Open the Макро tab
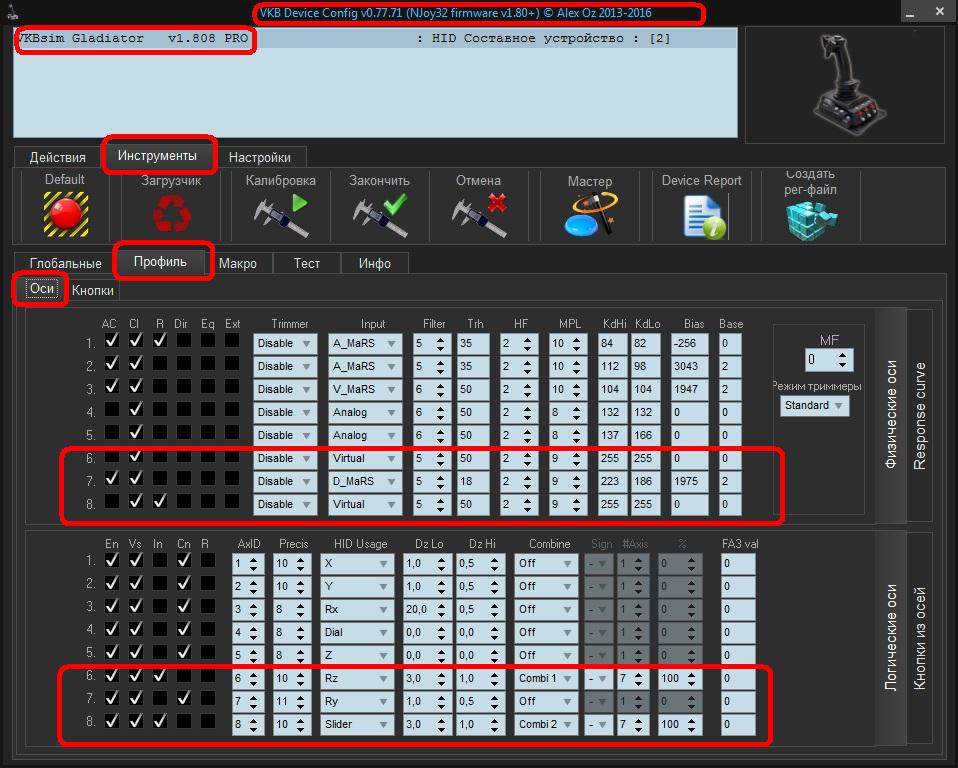Screen dimensions: 958x768 (x=238, y=263)
